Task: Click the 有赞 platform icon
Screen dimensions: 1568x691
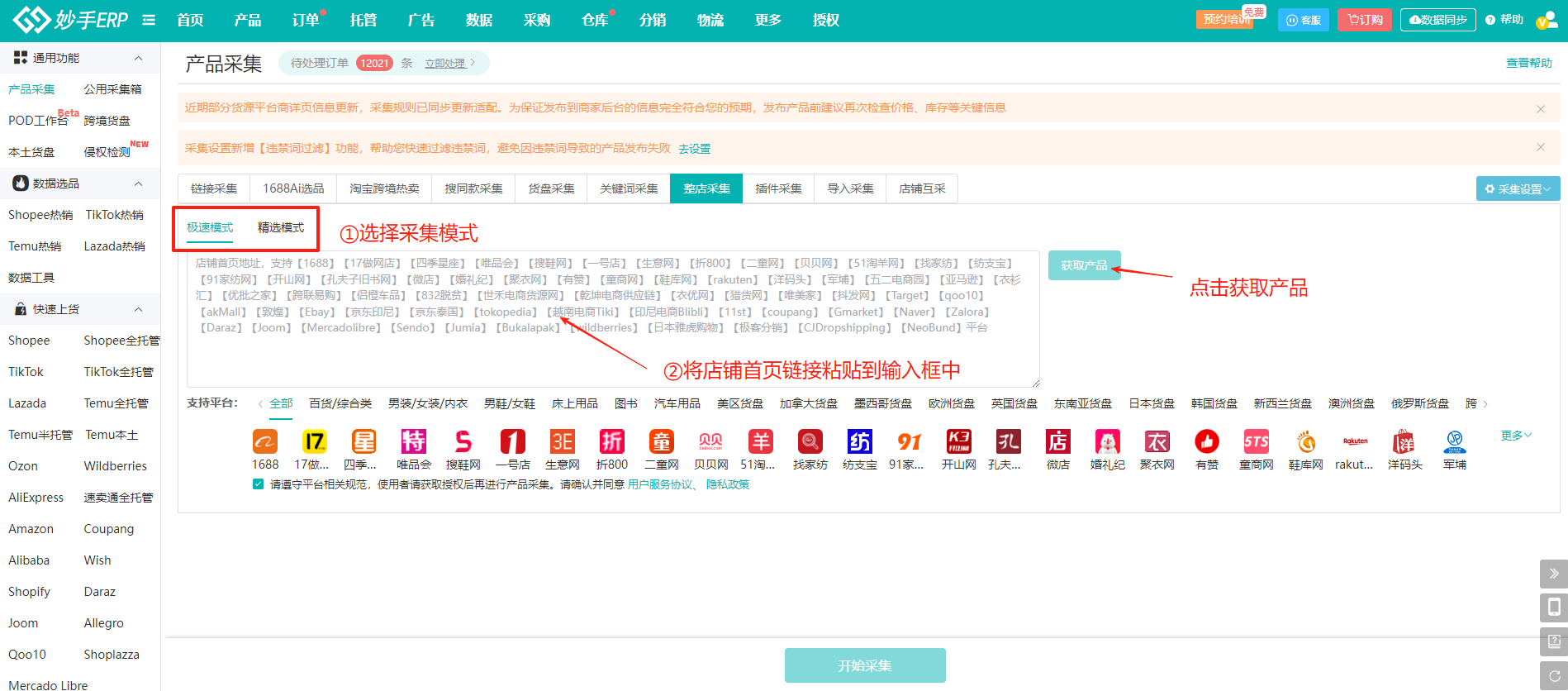Action: pos(1206,442)
